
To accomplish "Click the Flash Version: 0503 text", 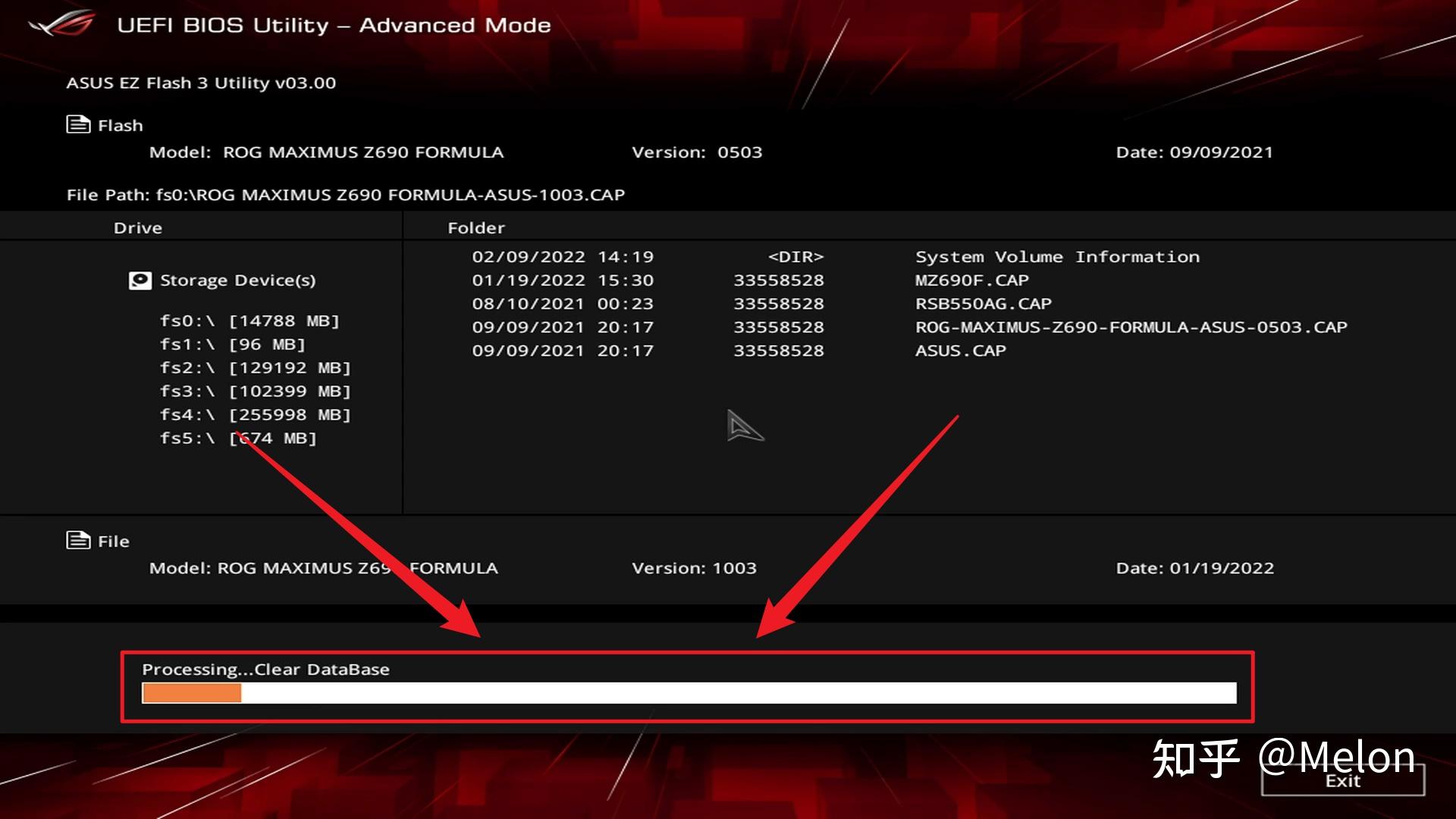I will [697, 152].
